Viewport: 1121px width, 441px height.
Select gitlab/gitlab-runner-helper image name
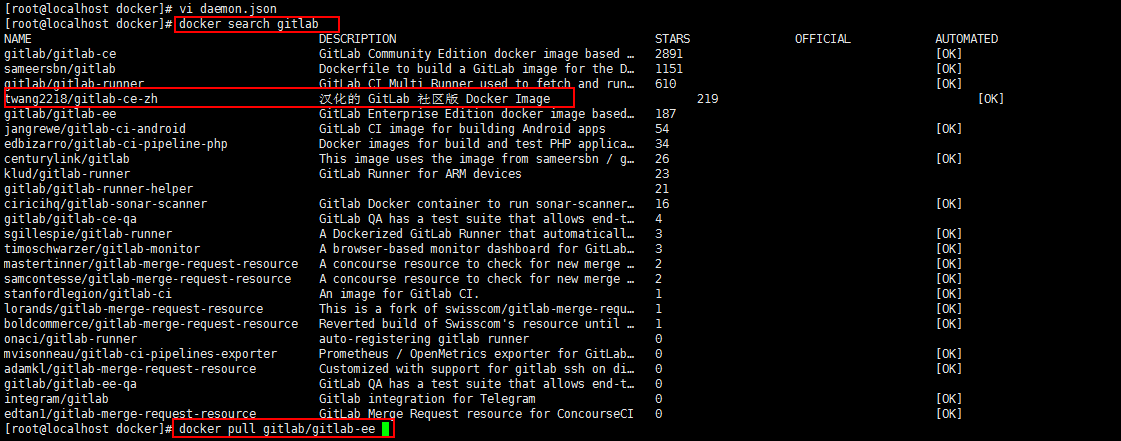(99, 189)
